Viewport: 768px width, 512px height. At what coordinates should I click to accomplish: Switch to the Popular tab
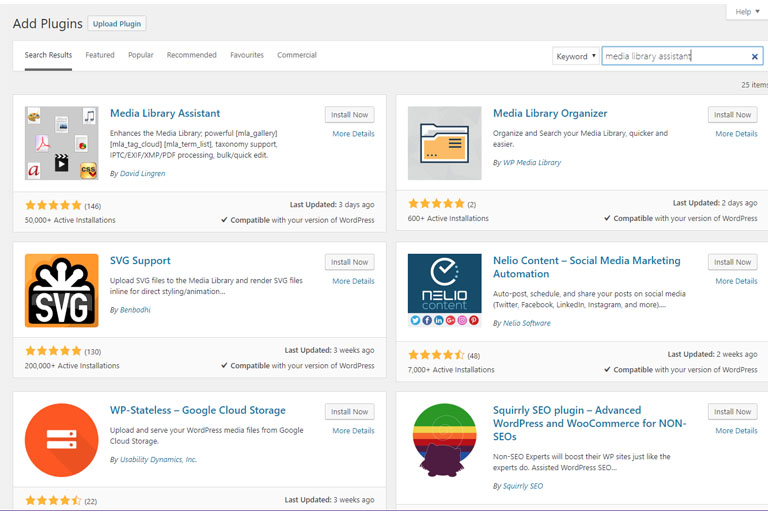tap(141, 55)
